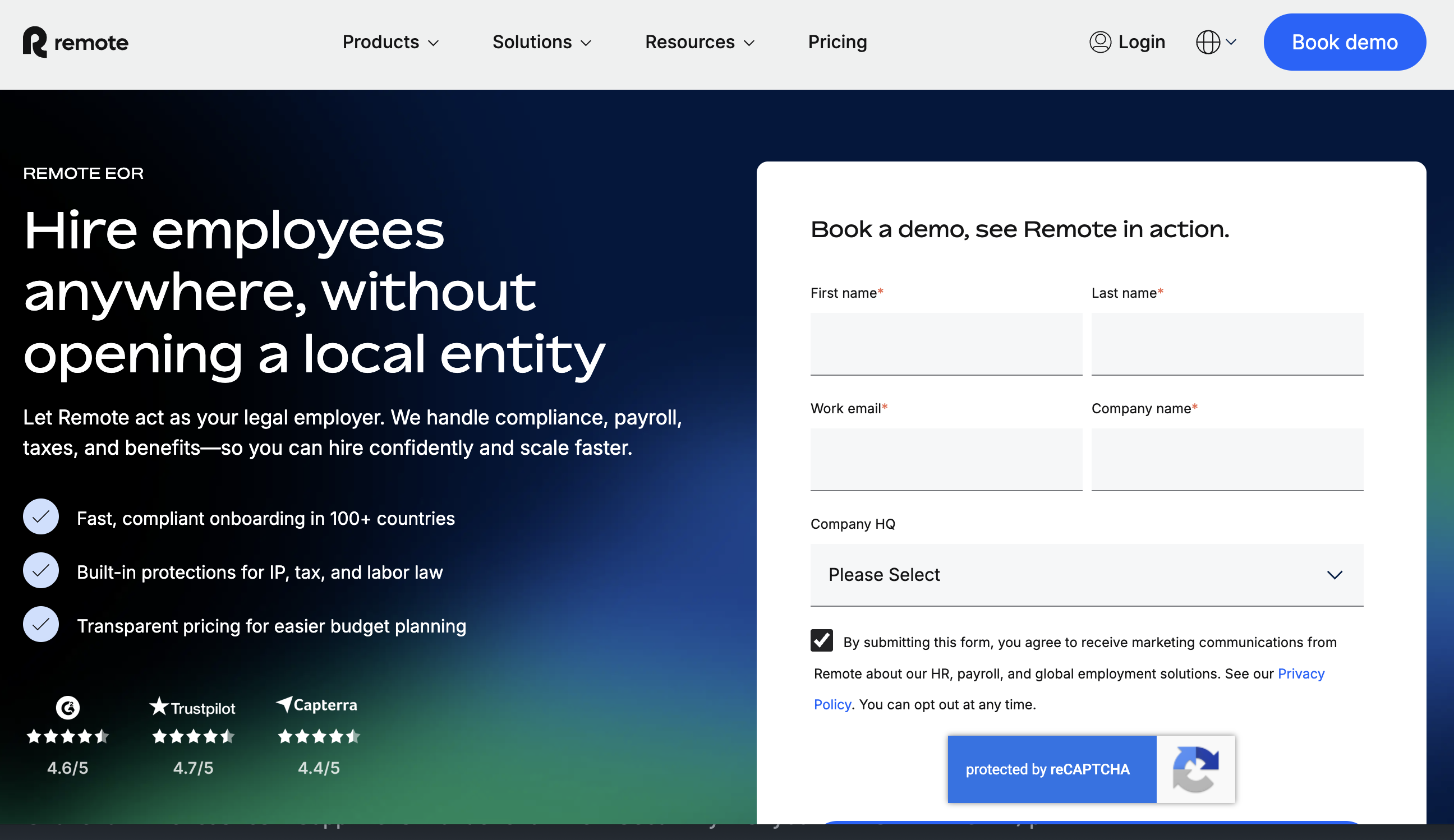This screenshot has height=840, width=1454.
Task: Open the globe language selector
Action: click(1215, 42)
